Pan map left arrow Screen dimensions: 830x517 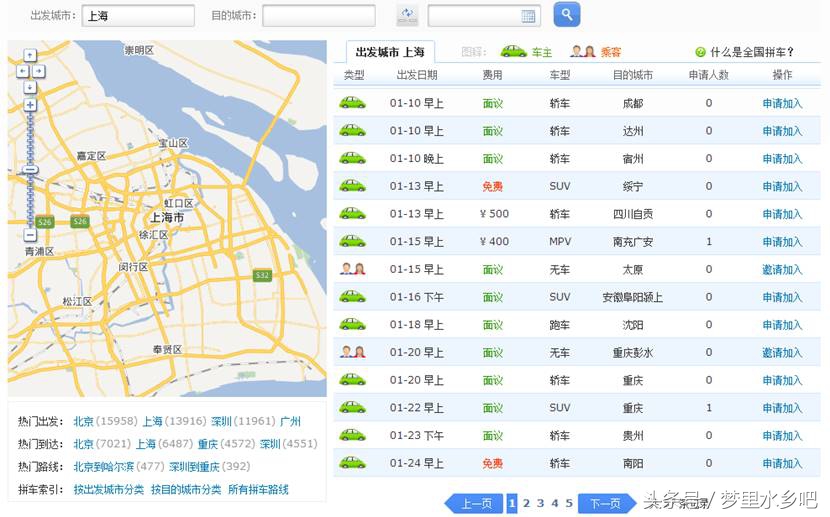(x=23, y=71)
